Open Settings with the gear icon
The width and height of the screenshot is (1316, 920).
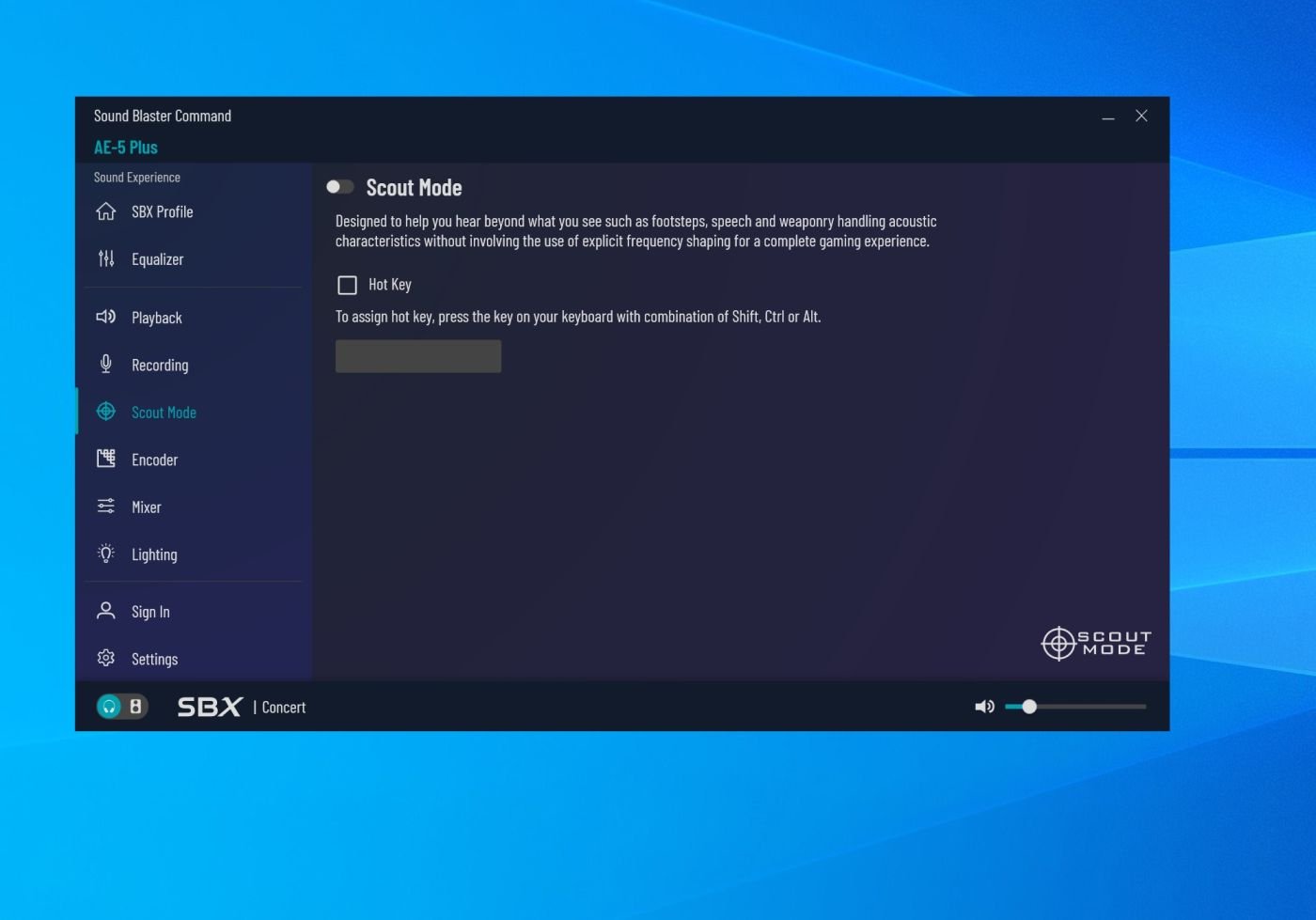click(x=106, y=658)
